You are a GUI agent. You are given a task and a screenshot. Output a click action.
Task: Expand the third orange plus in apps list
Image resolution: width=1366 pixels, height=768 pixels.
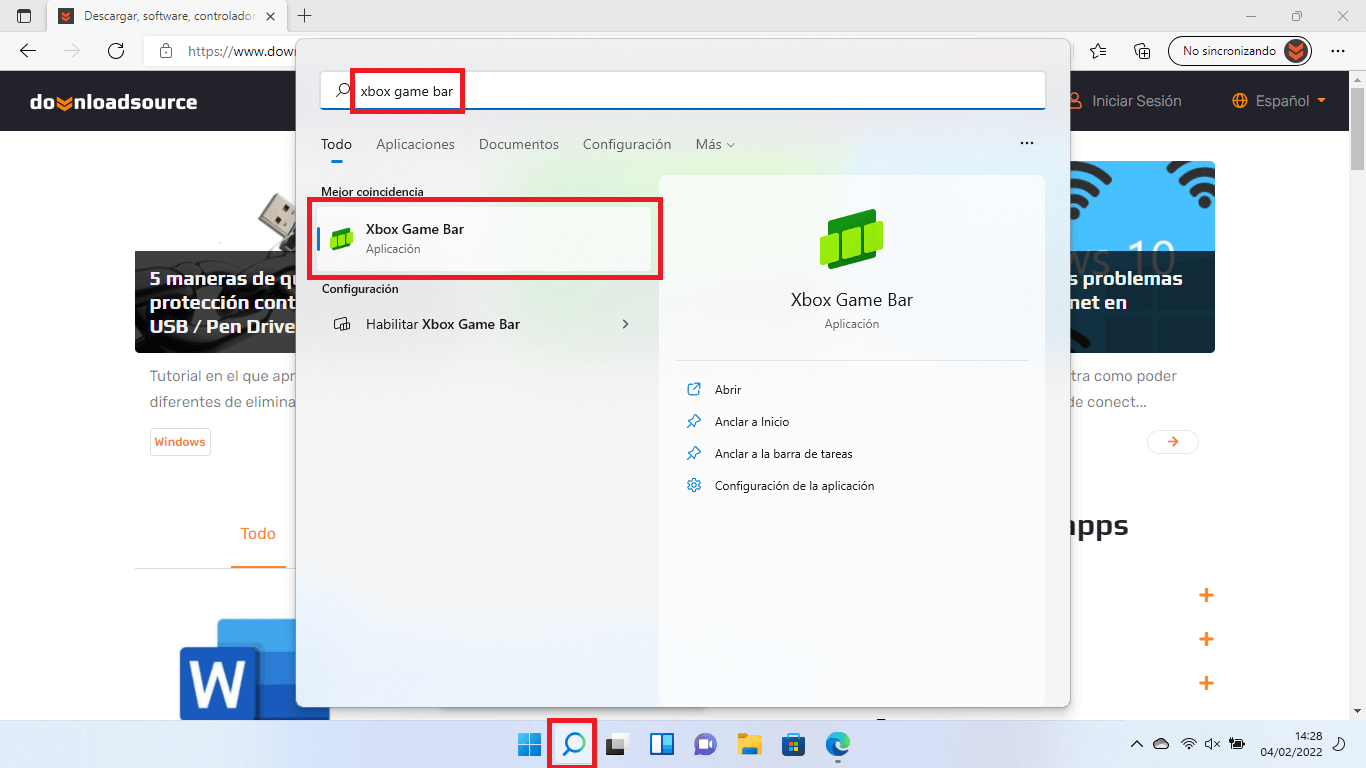pyautogui.click(x=1206, y=683)
